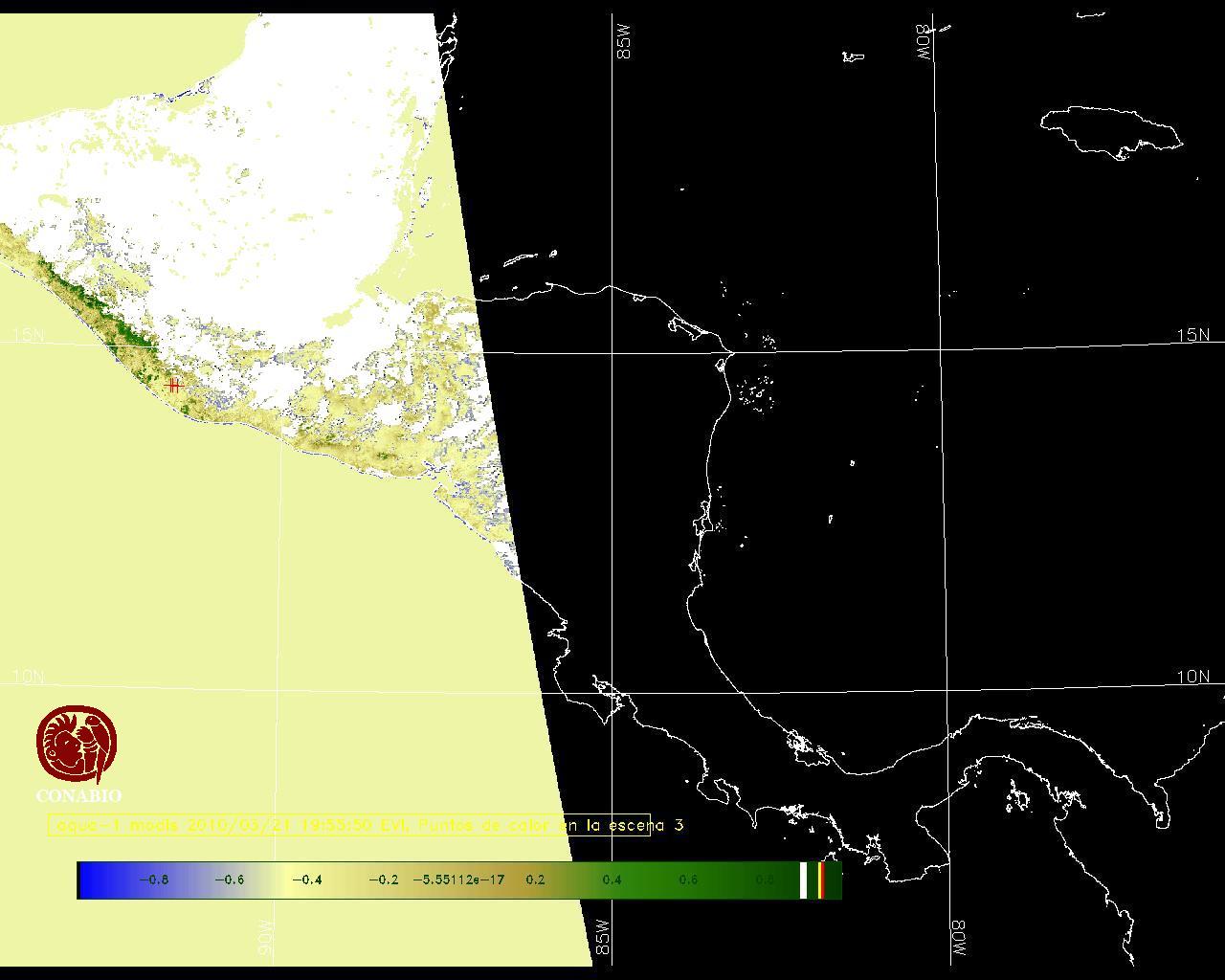
Task: Click the 85W label at the top
Action: click(x=625, y=43)
